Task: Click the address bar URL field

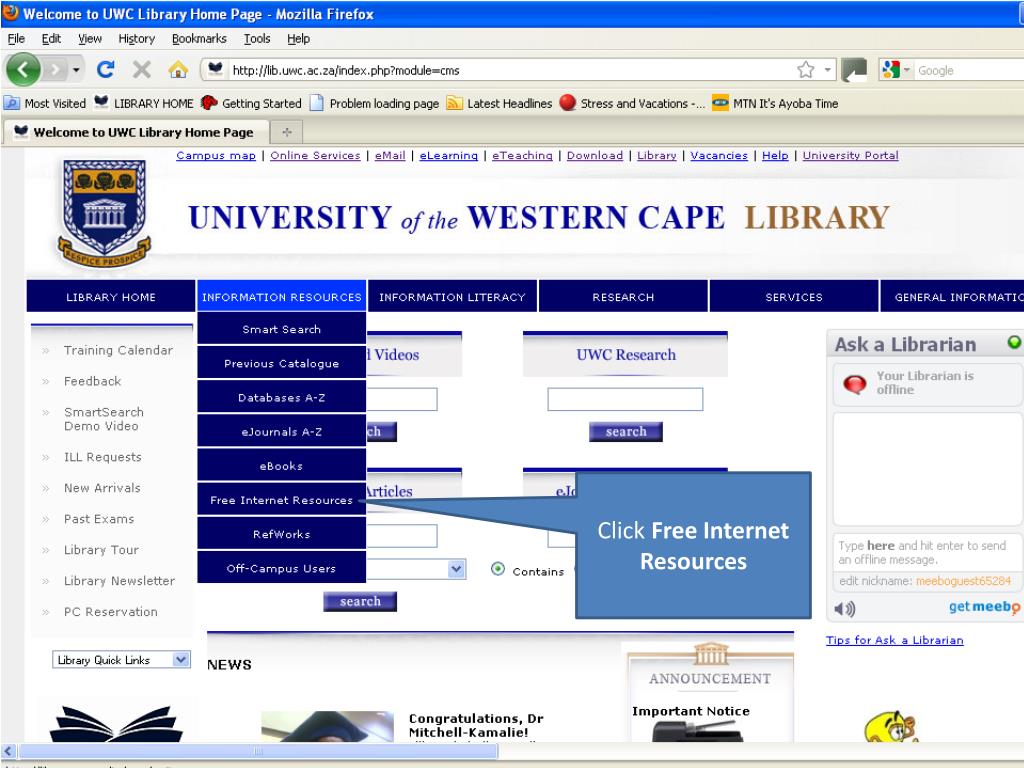Action: click(509, 70)
